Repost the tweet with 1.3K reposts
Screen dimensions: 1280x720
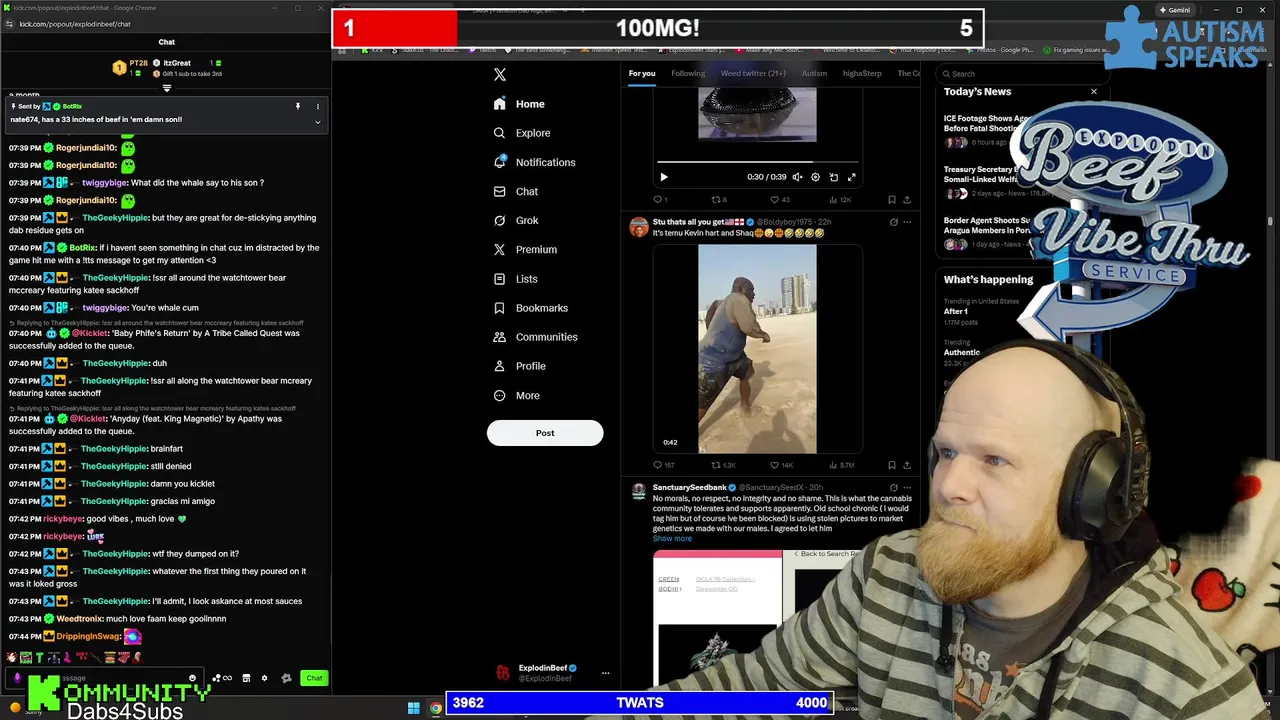pos(723,465)
